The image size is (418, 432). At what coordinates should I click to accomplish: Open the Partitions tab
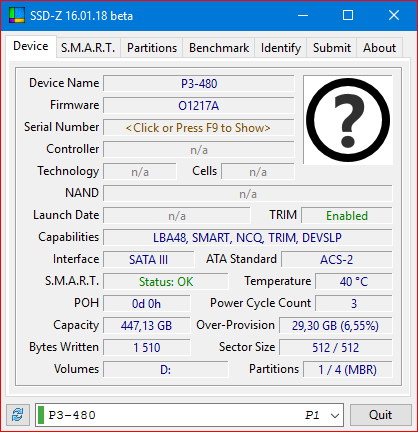152,48
